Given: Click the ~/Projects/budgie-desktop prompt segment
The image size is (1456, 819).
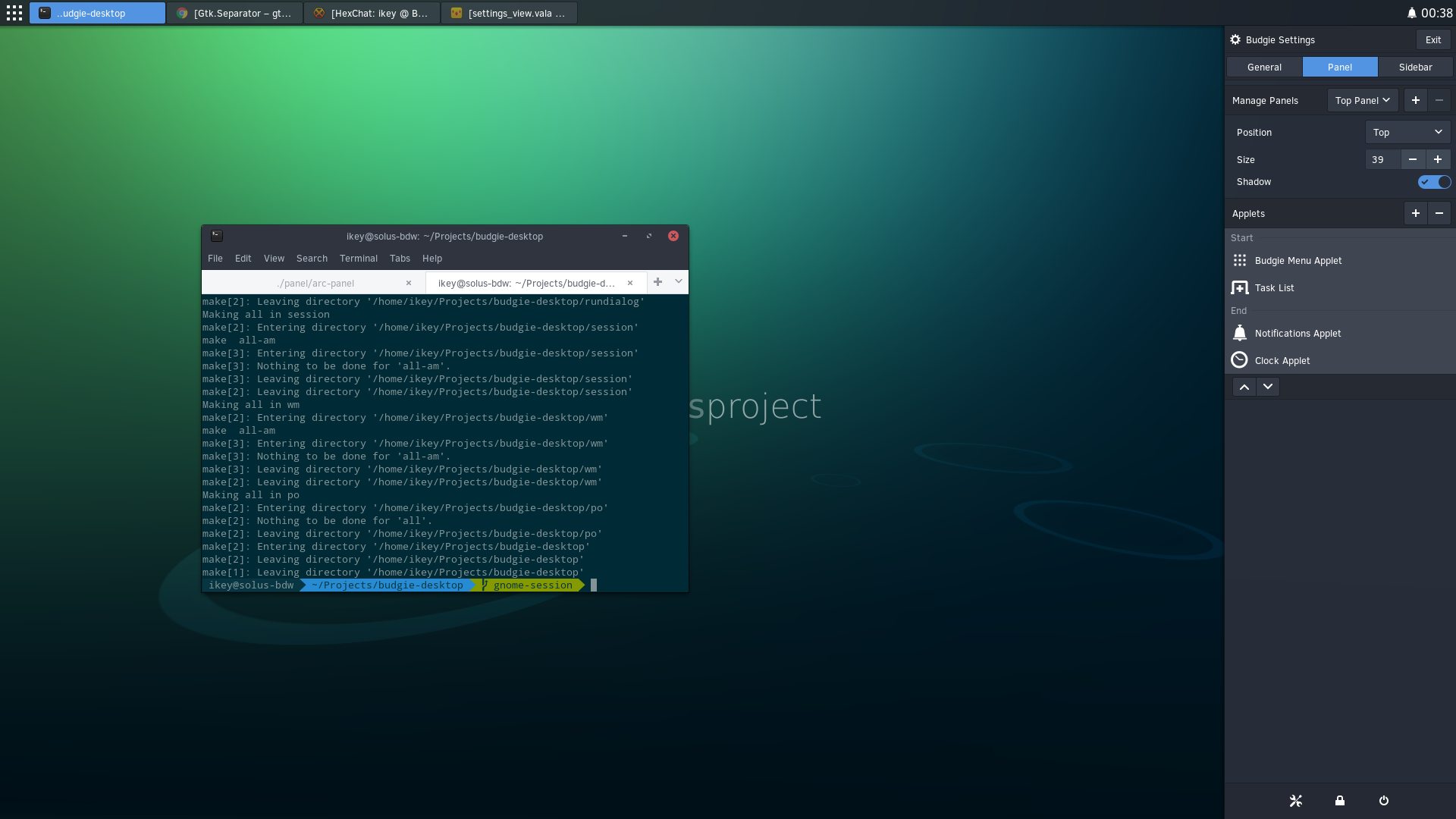Looking at the screenshot, I should click(388, 585).
